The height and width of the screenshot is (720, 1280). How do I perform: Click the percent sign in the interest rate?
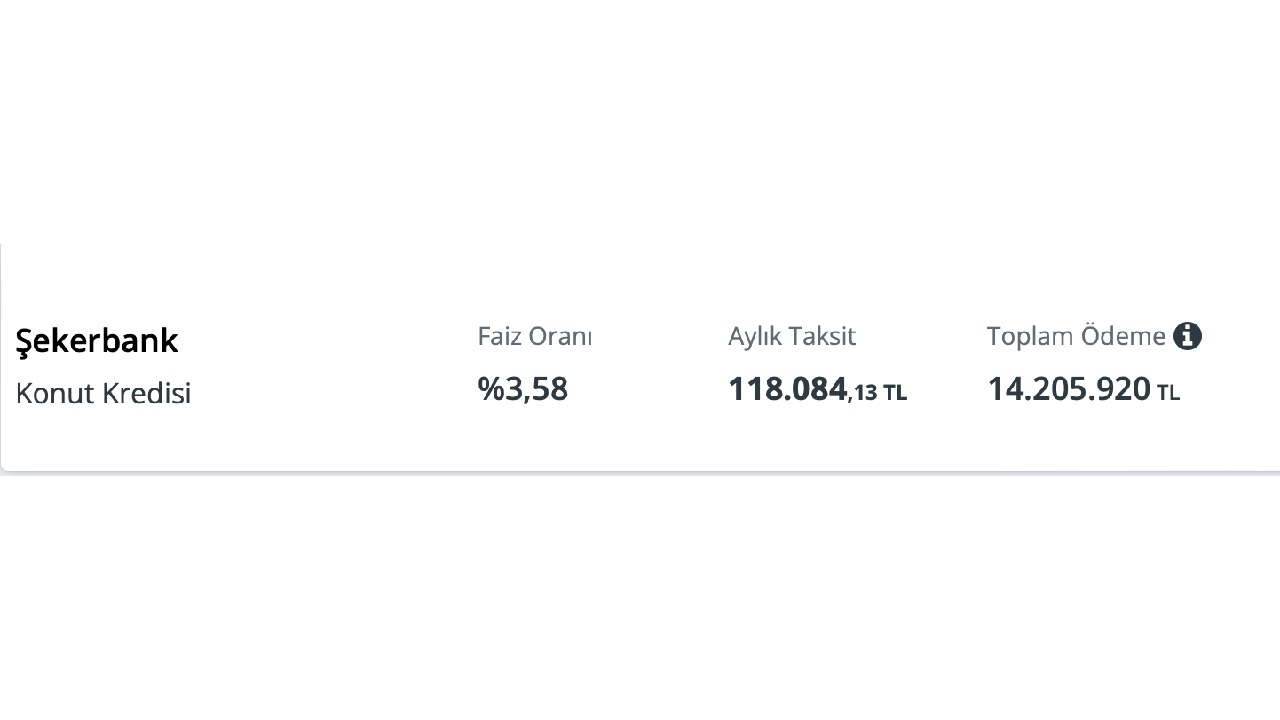pos(491,389)
